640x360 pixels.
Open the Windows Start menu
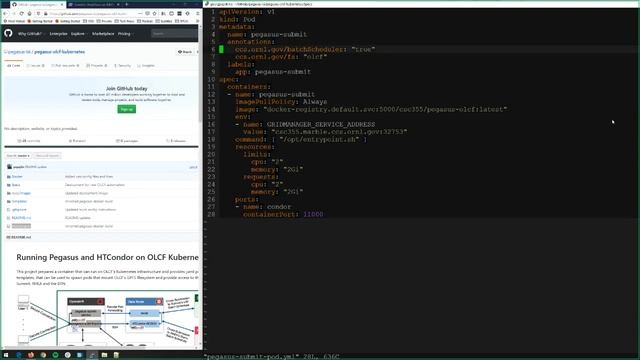(6, 355)
